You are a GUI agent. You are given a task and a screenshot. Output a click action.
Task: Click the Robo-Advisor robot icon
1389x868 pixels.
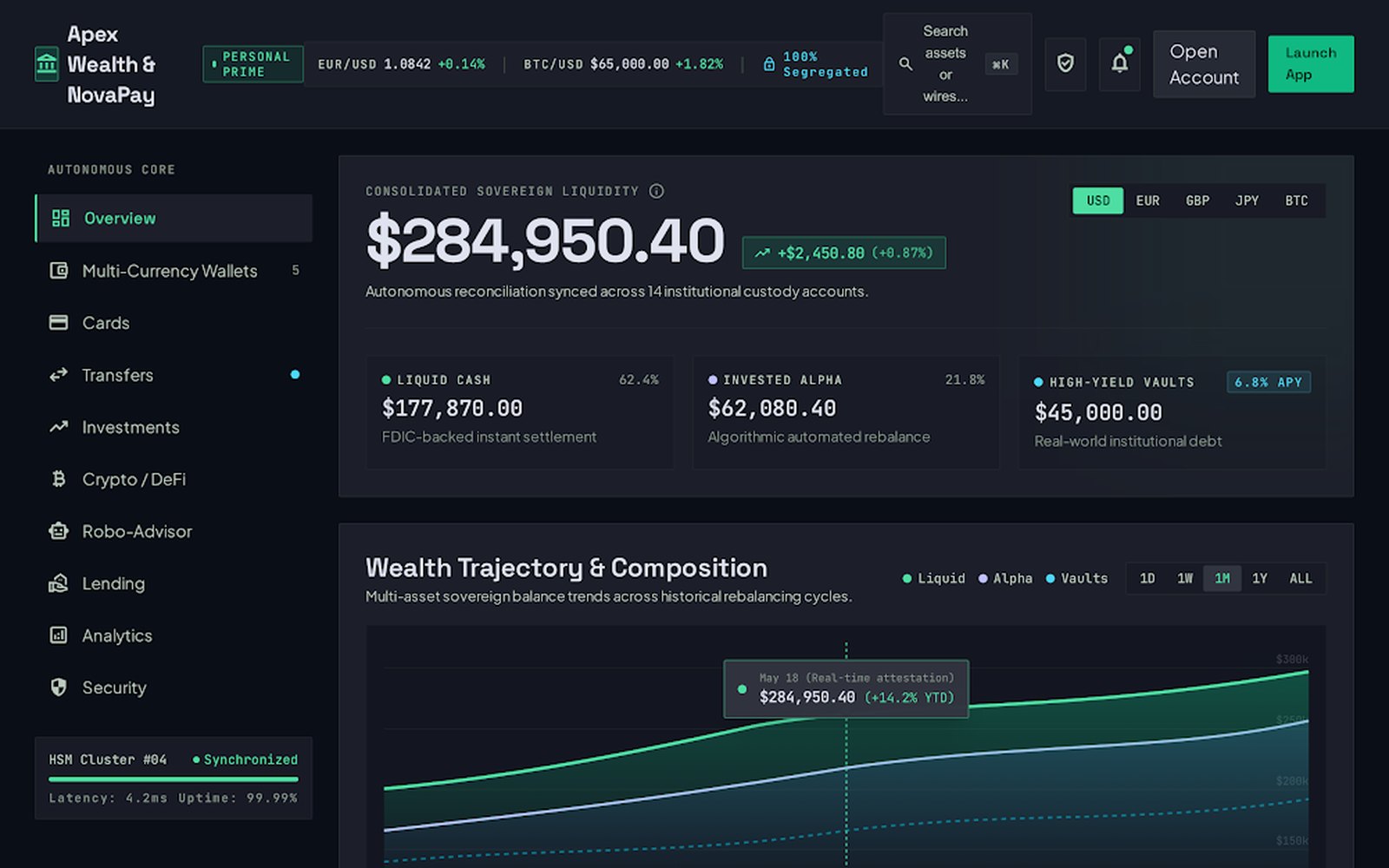pos(58,531)
